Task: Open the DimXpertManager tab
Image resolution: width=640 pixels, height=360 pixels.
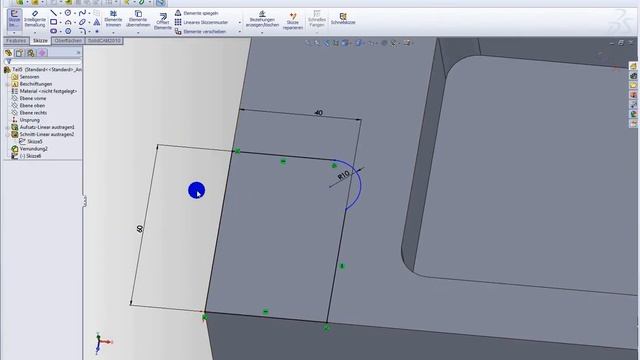Action: (42, 53)
